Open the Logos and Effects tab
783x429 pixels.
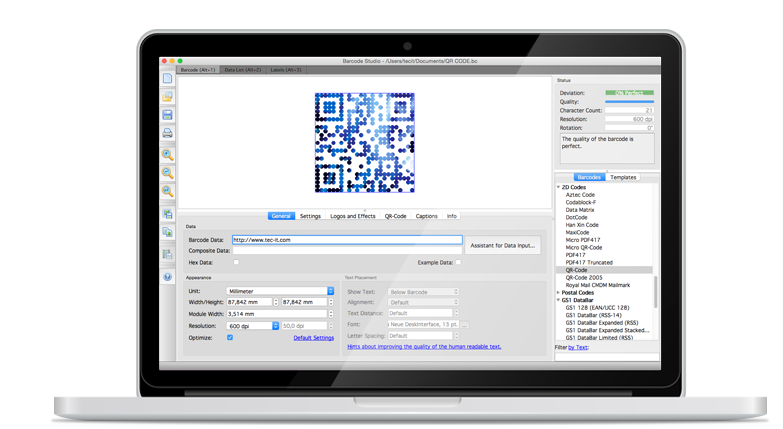coord(353,216)
